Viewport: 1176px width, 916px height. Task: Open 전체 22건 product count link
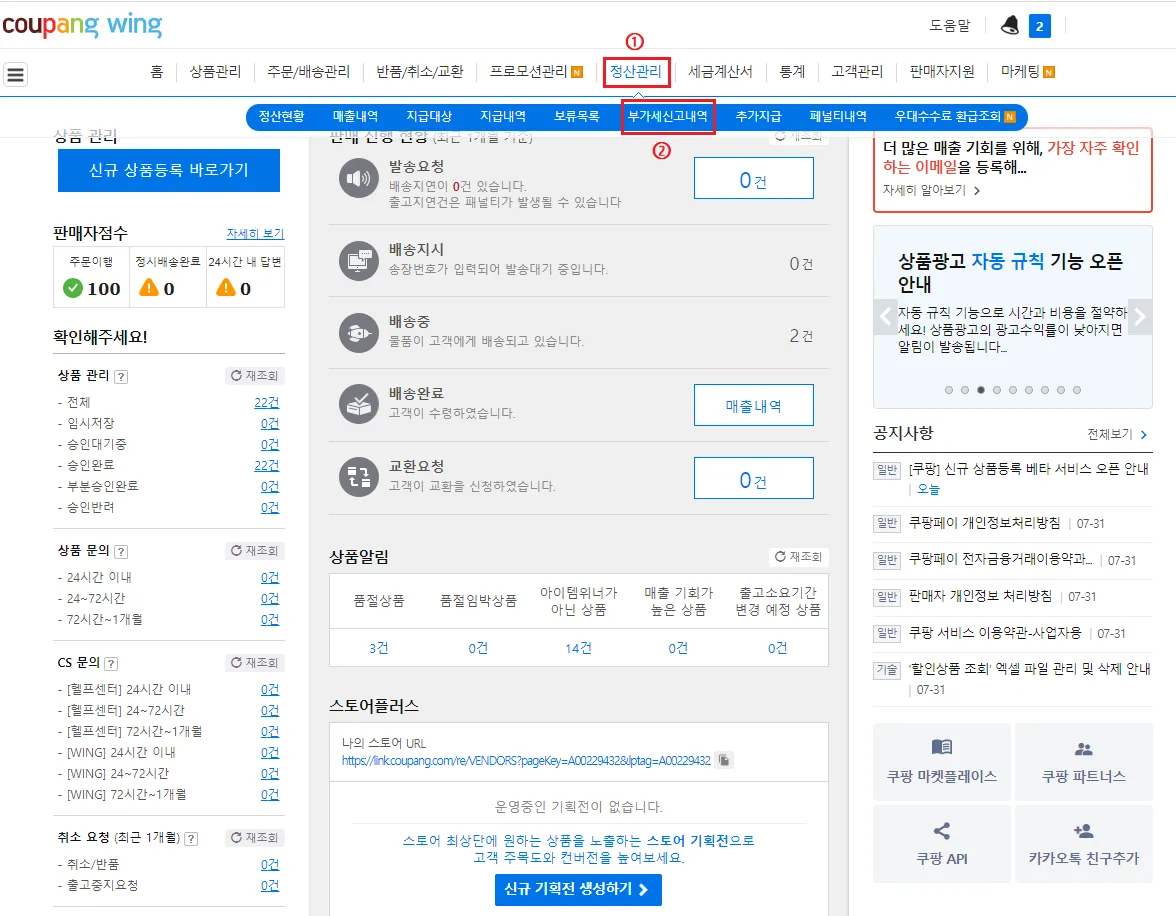click(266, 403)
